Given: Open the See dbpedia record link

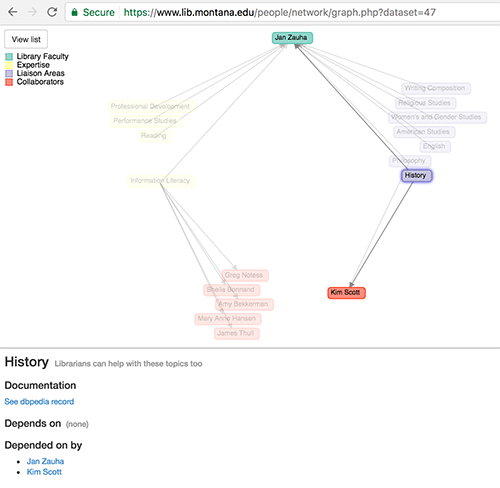Looking at the screenshot, I should (x=39, y=402).
